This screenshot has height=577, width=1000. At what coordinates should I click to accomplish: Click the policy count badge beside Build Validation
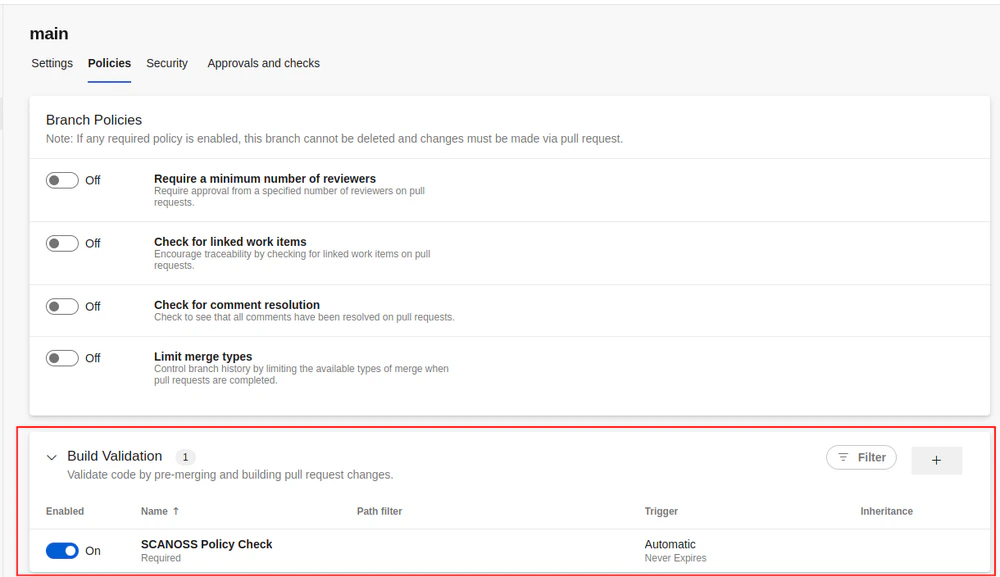(185, 456)
